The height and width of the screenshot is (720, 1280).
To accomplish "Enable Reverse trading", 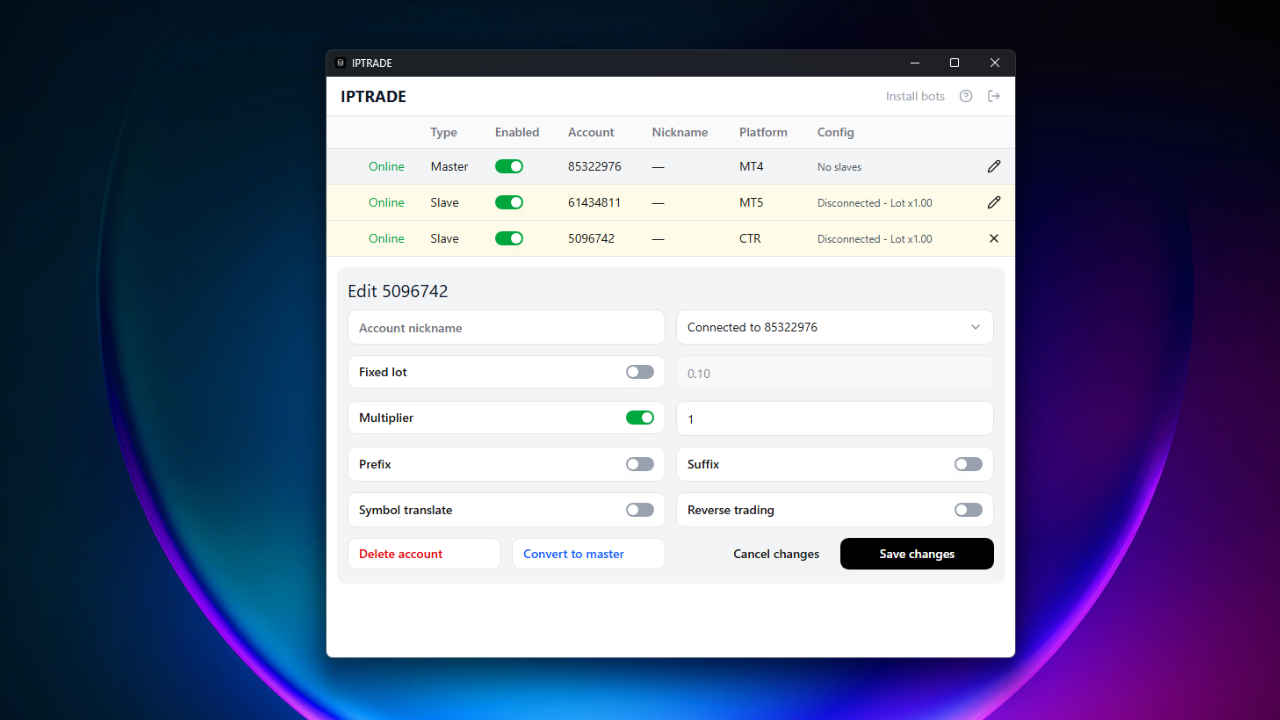I will point(967,509).
